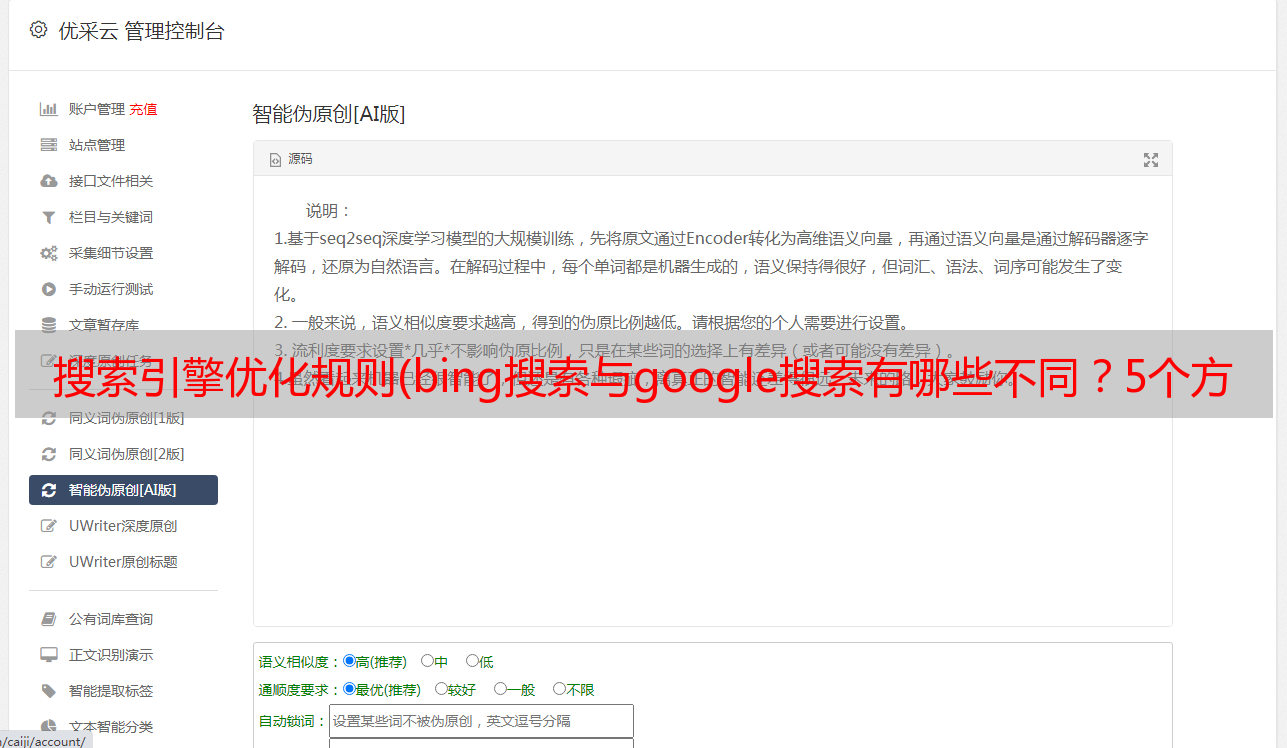Click the 语义相似度： label

click(x=300, y=662)
